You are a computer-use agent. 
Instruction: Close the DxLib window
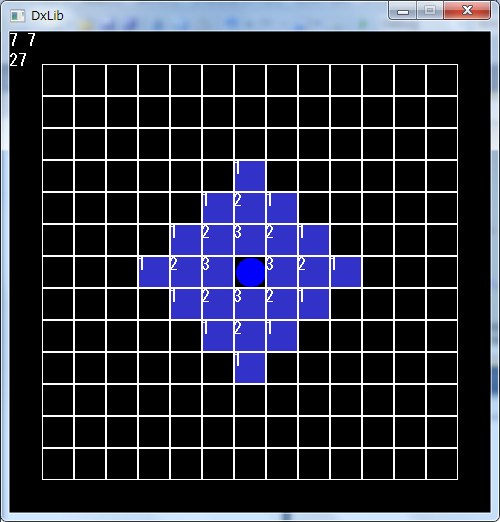(x=467, y=11)
